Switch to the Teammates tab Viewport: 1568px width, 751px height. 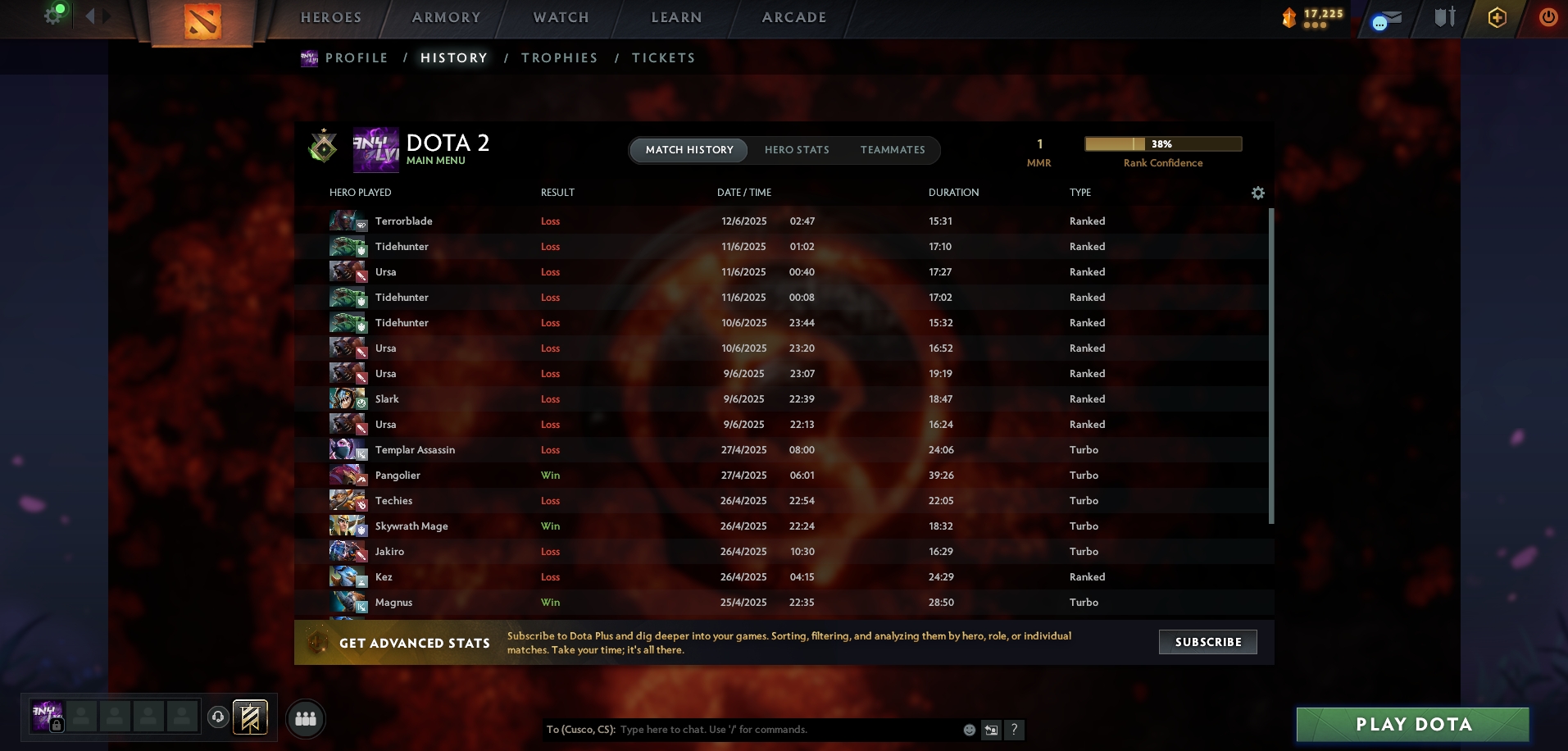(893, 150)
